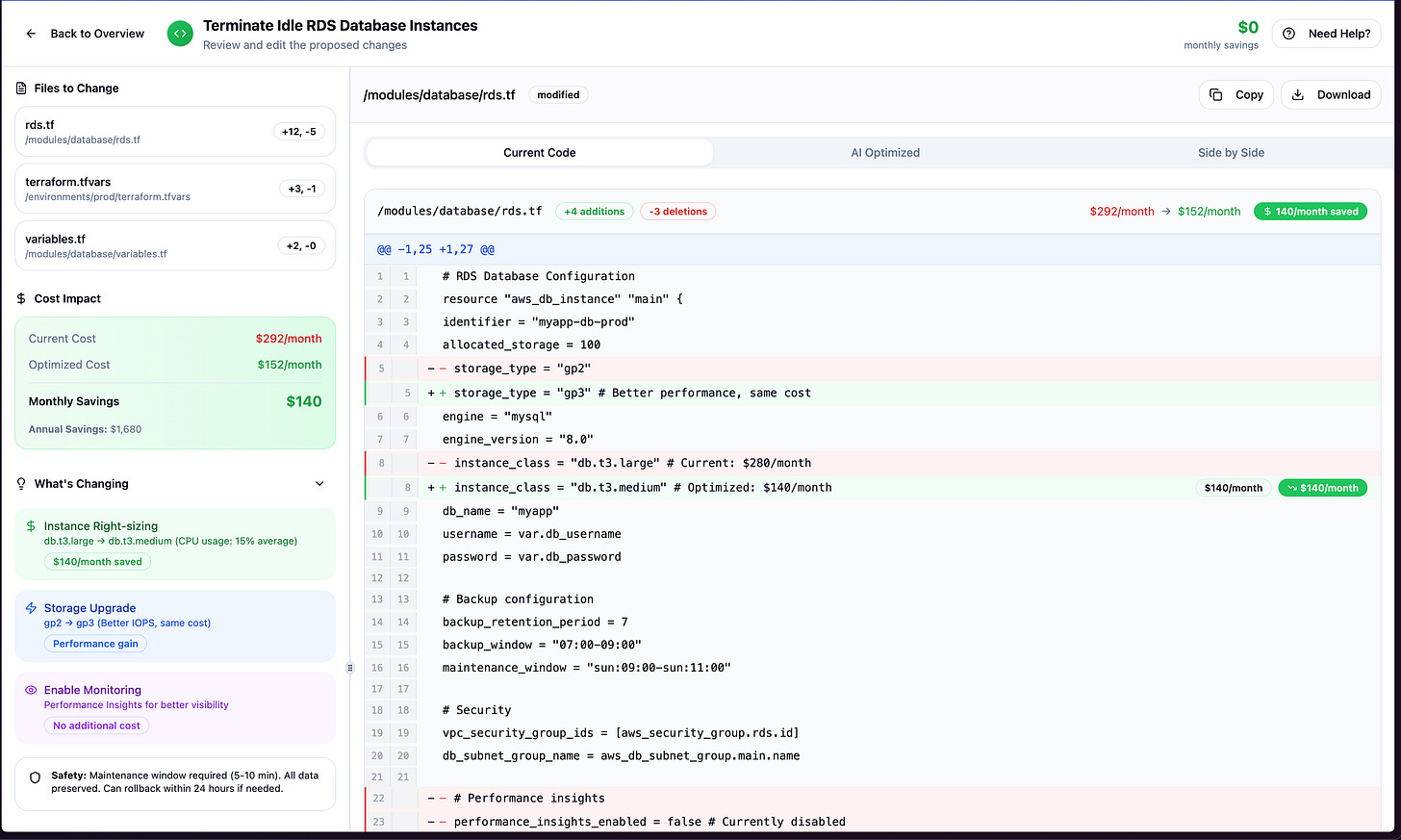
Task: Click the green trending-down $140/month badge
Action: (x=1322, y=488)
